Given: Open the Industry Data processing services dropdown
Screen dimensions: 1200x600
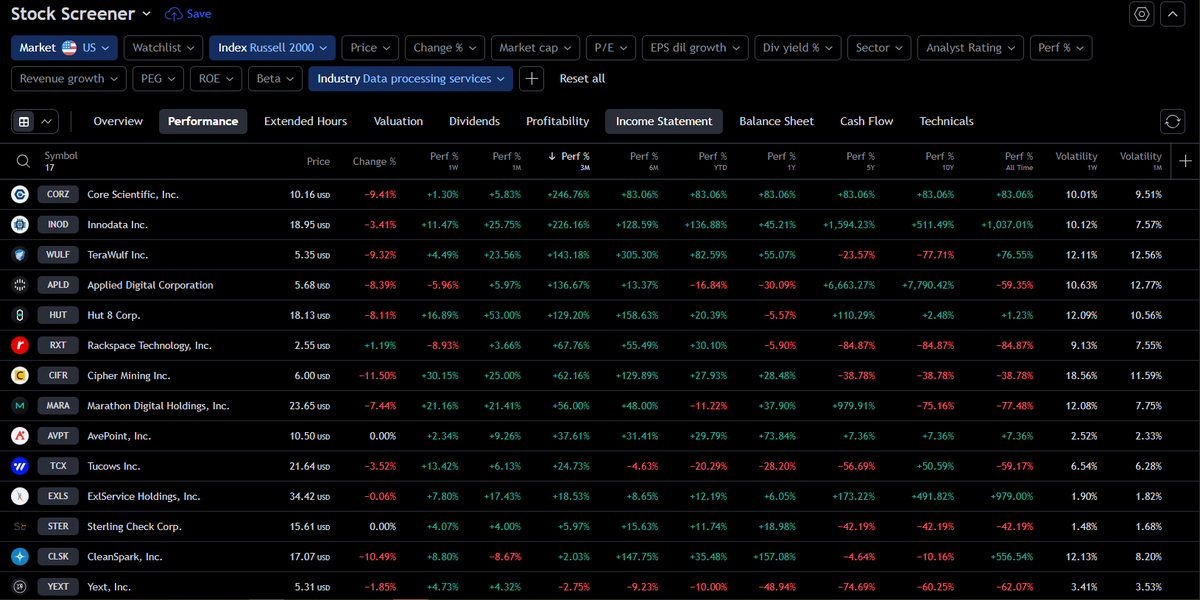Looking at the screenshot, I should point(411,78).
